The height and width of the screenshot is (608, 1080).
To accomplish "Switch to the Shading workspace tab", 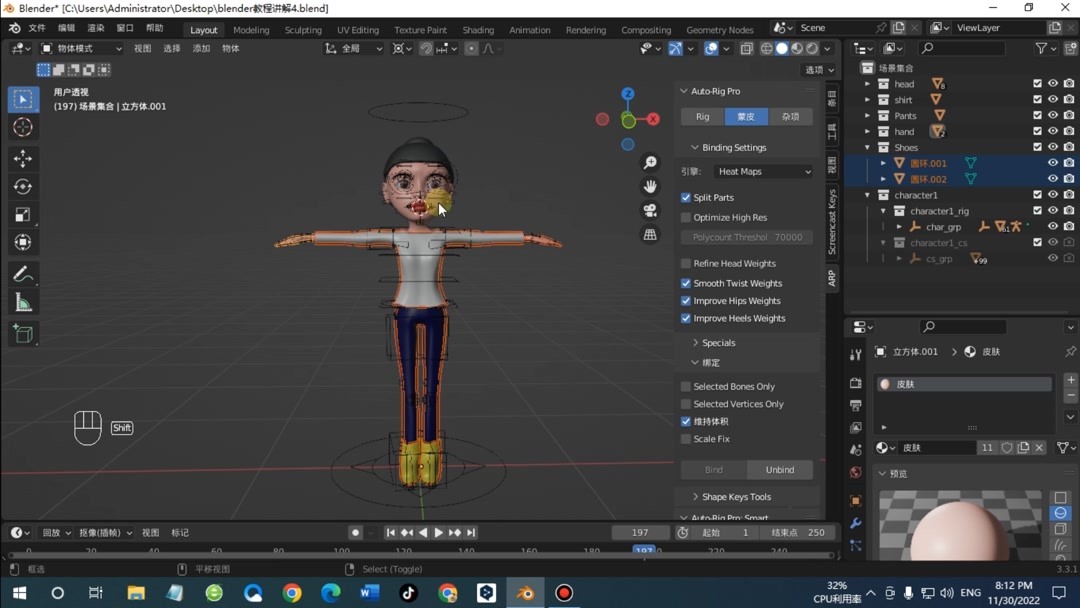I will coord(477,29).
